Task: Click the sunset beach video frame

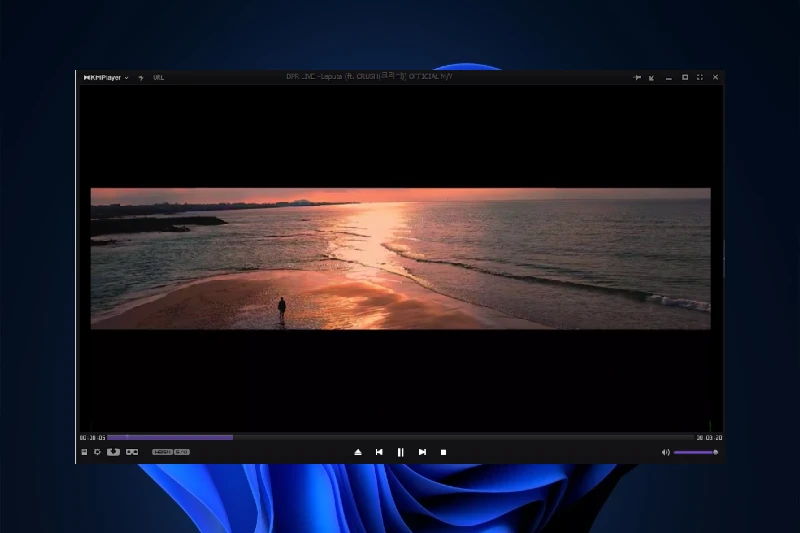Action: pos(401,259)
